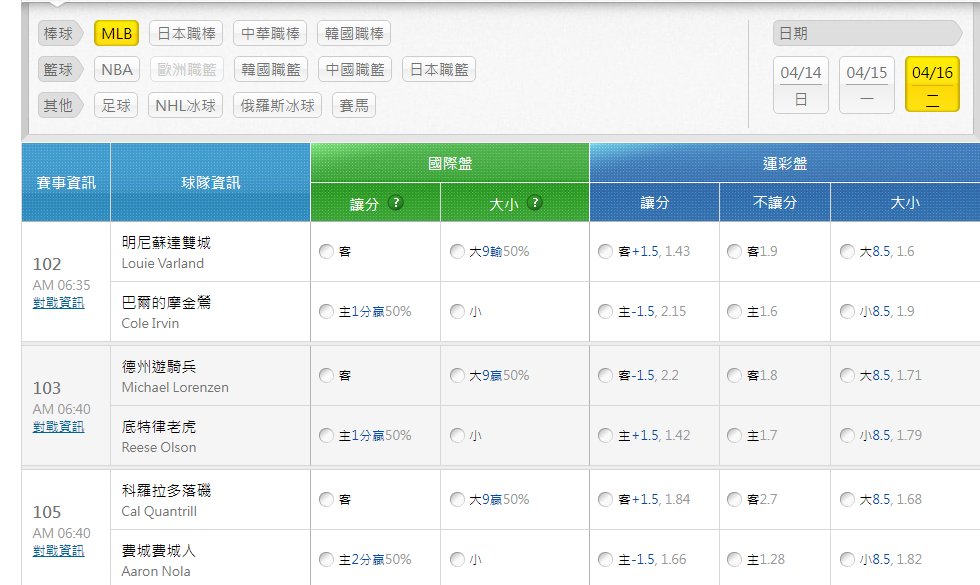Select 客 讓分 radio for 科羅拉多落磯
The image size is (980, 585).
click(x=326, y=499)
